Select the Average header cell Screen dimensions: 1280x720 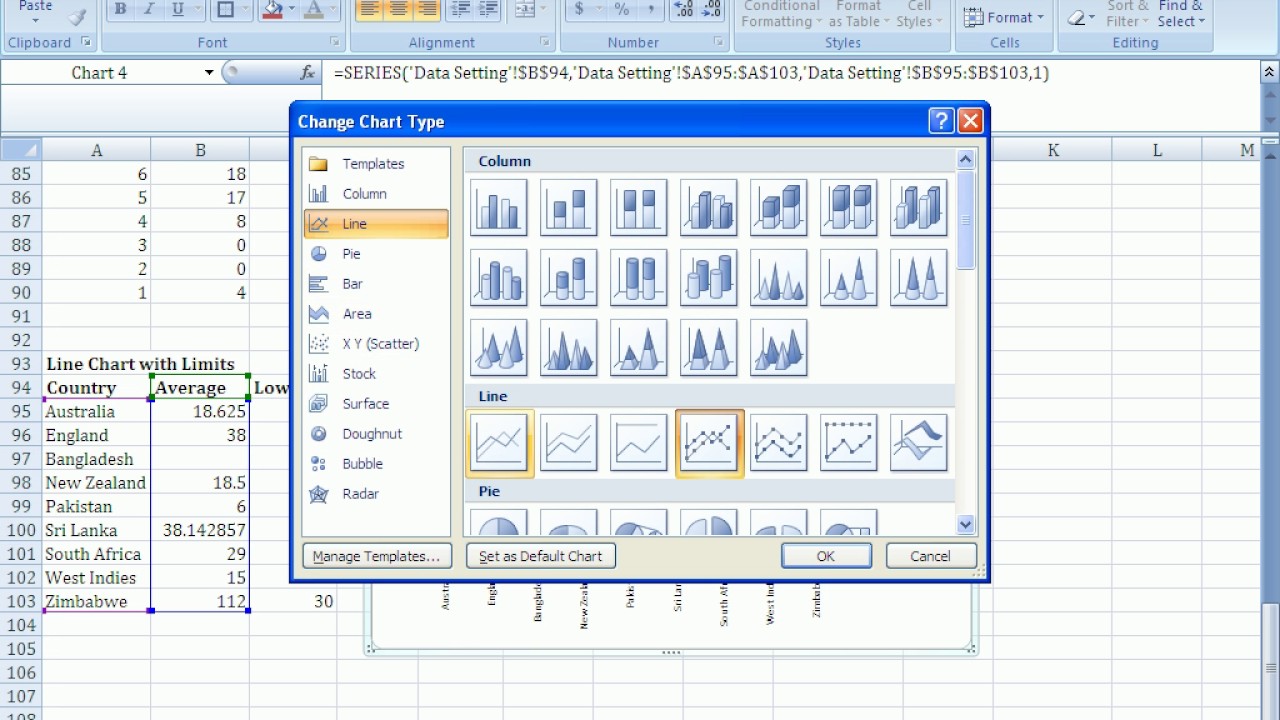200,388
